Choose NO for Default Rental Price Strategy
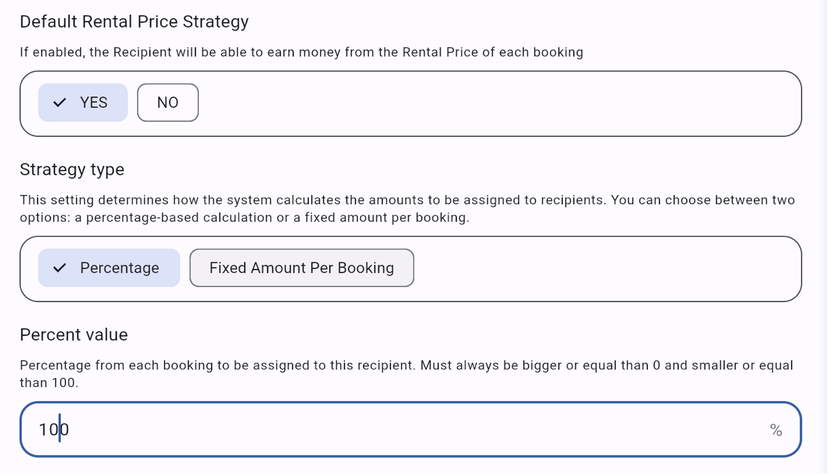This screenshot has height=476, width=828. pos(168,103)
